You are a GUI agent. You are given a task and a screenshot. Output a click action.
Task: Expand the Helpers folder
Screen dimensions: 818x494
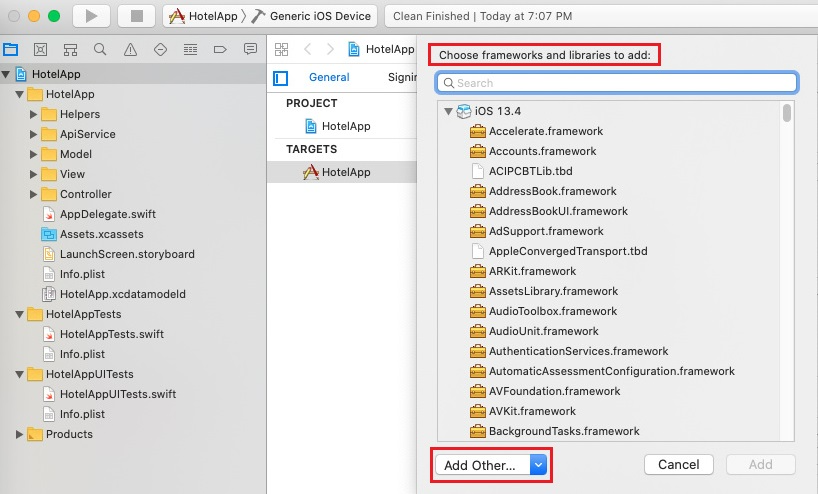click(x=33, y=114)
